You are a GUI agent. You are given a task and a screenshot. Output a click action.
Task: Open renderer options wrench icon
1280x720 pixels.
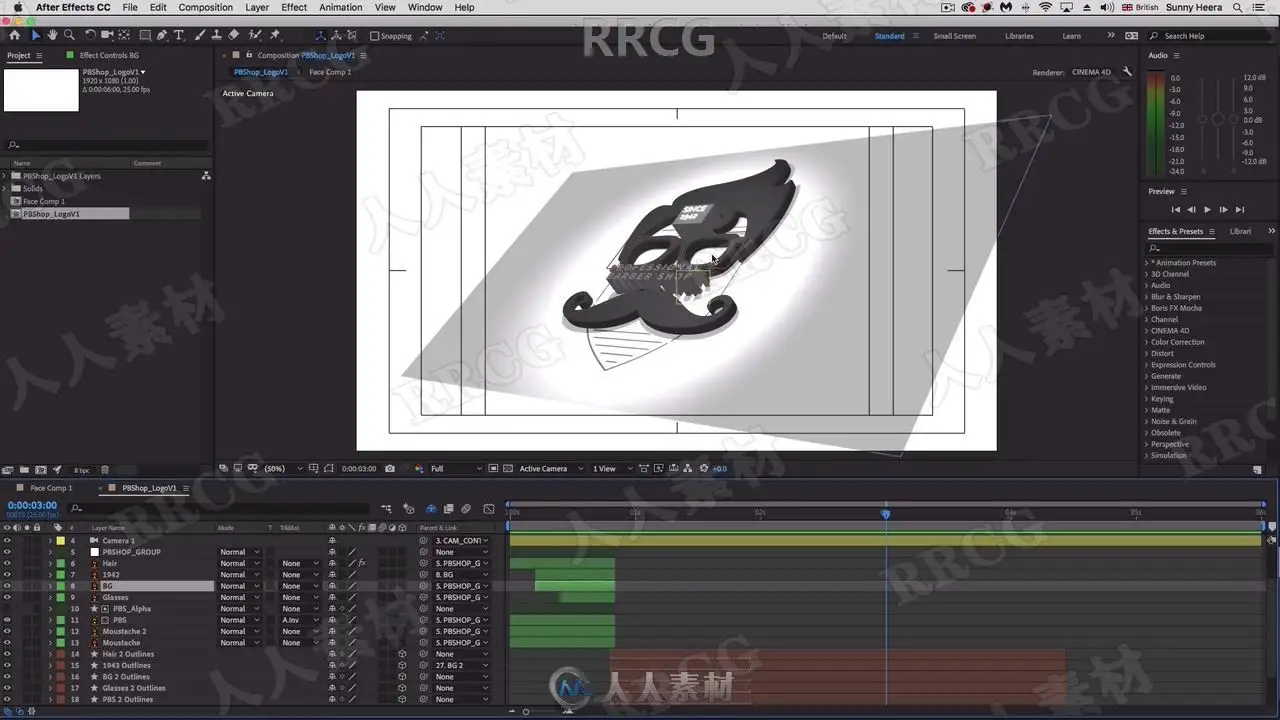pyautogui.click(x=1127, y=72)
